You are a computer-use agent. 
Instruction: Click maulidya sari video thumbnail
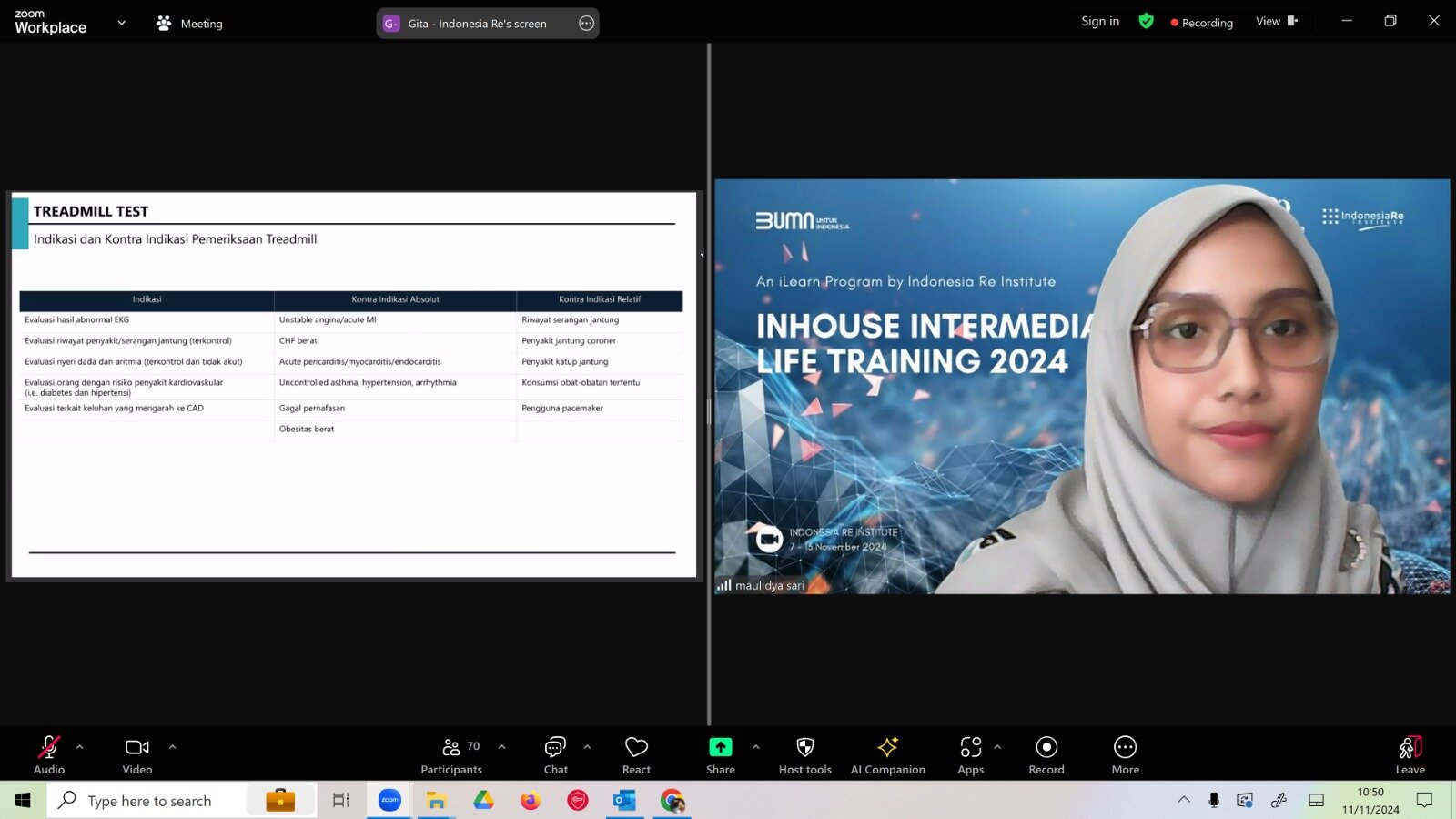tap(1082, 386)
